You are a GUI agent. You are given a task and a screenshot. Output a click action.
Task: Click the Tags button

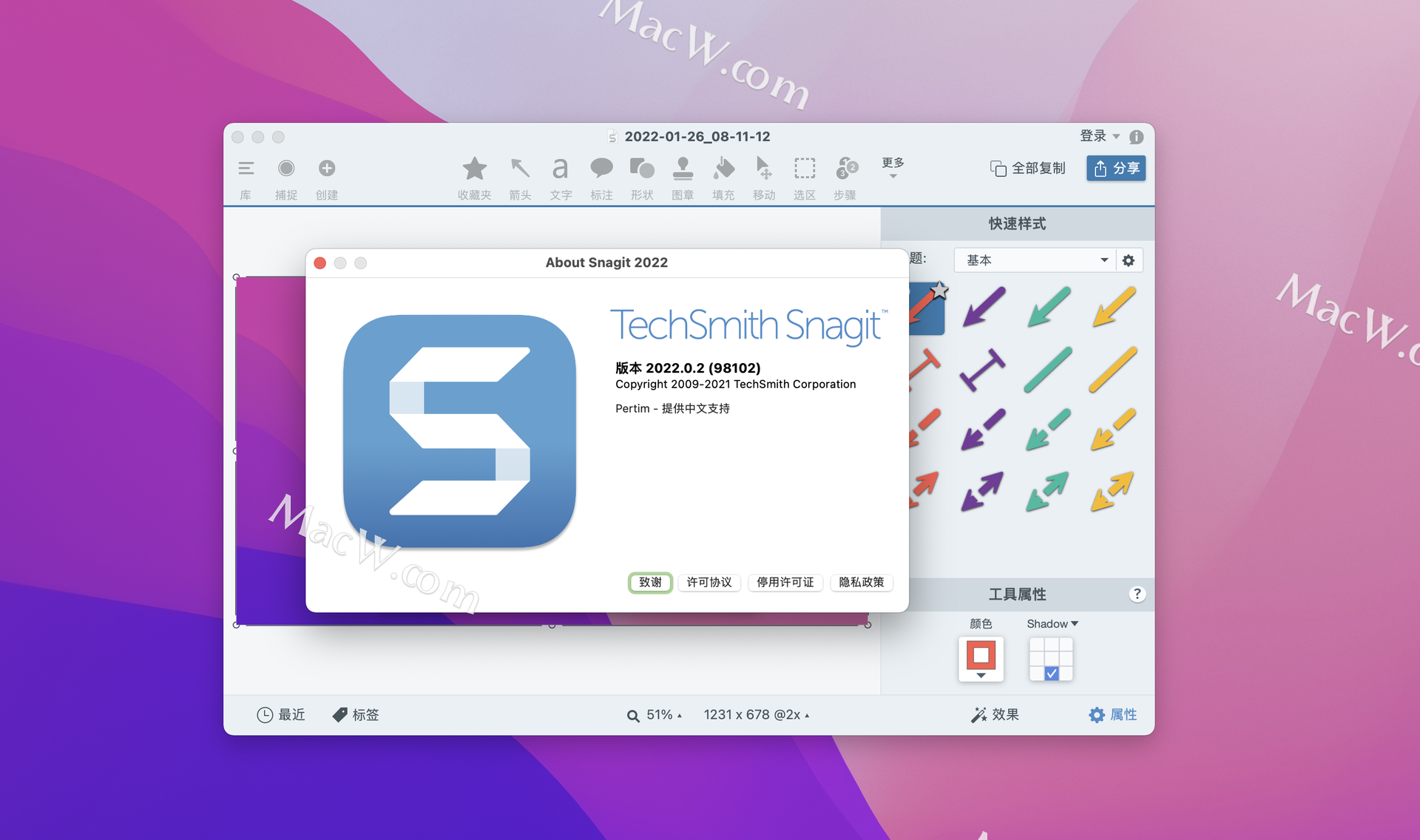(356, 715)
